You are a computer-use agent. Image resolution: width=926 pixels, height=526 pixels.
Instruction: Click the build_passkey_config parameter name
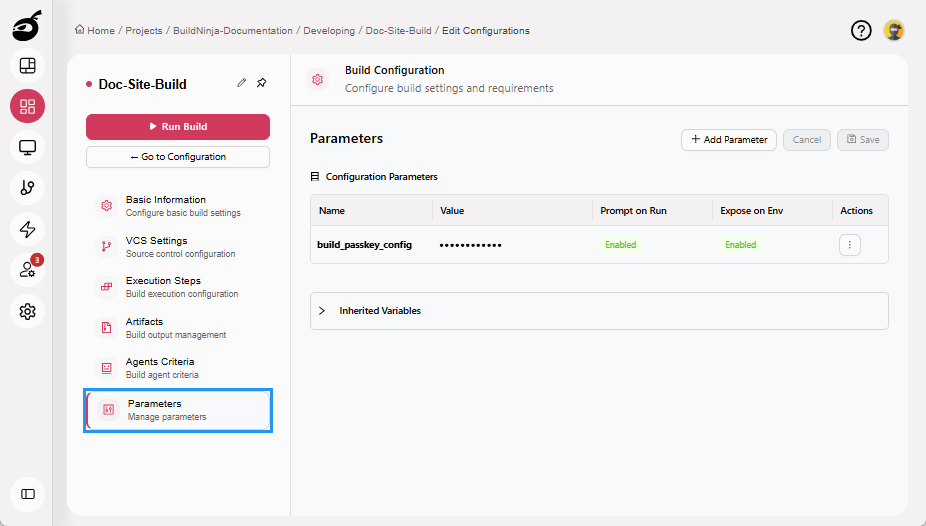[x=364, y=244]
